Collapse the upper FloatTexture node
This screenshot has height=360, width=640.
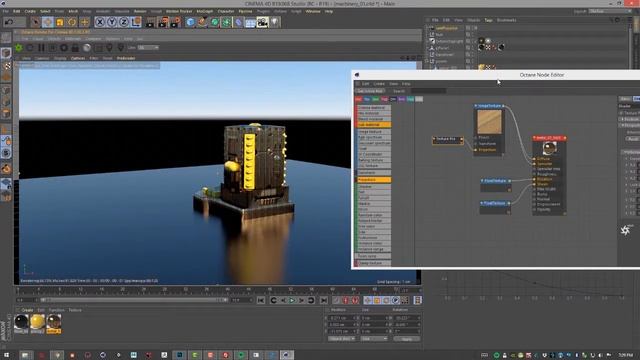click(482, 180)
